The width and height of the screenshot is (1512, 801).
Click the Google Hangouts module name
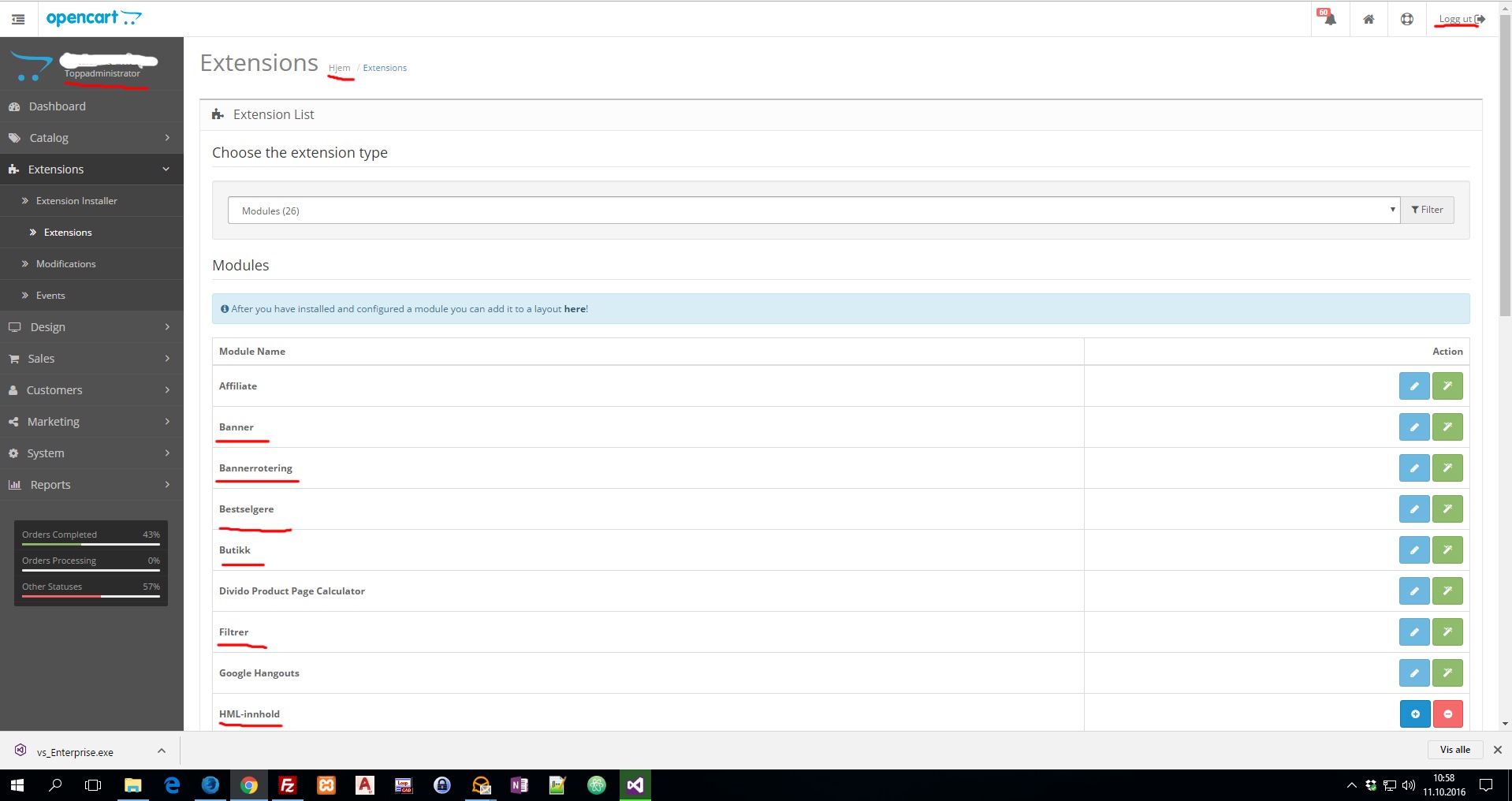[x=259, y=673]
